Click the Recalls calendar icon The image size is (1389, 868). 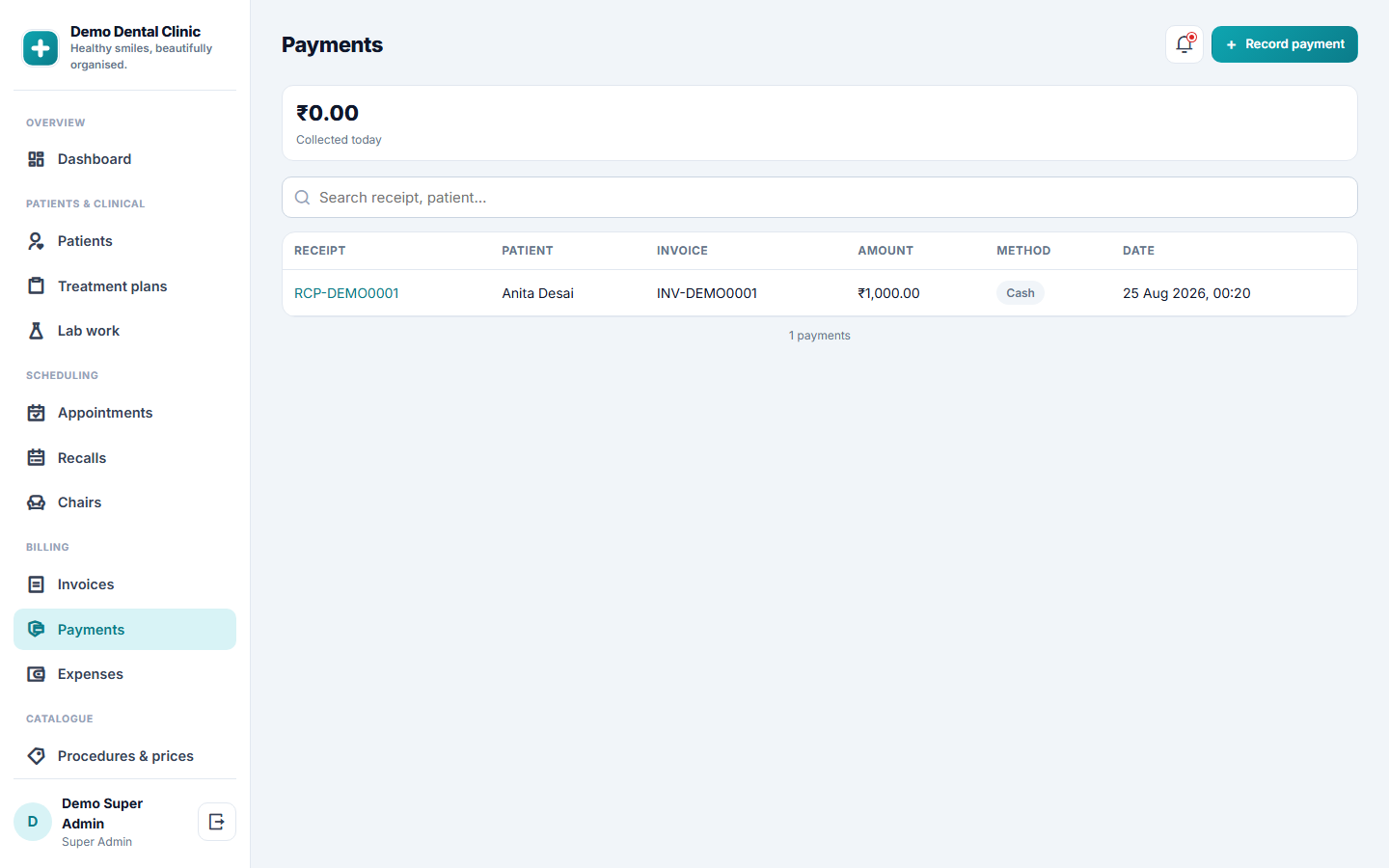[37, 458]
